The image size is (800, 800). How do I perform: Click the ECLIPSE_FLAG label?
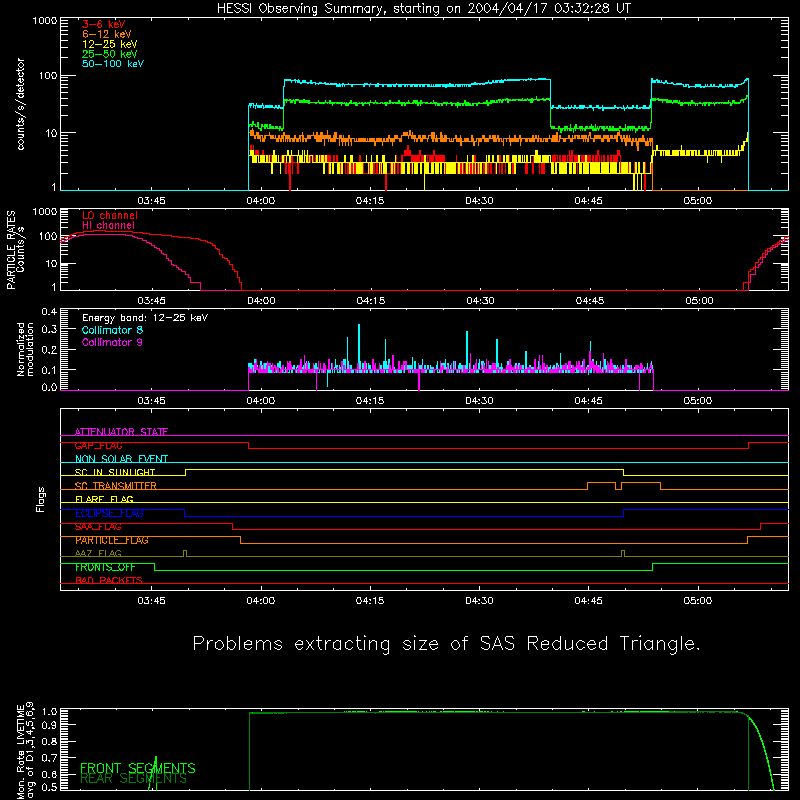pos(109,513)
